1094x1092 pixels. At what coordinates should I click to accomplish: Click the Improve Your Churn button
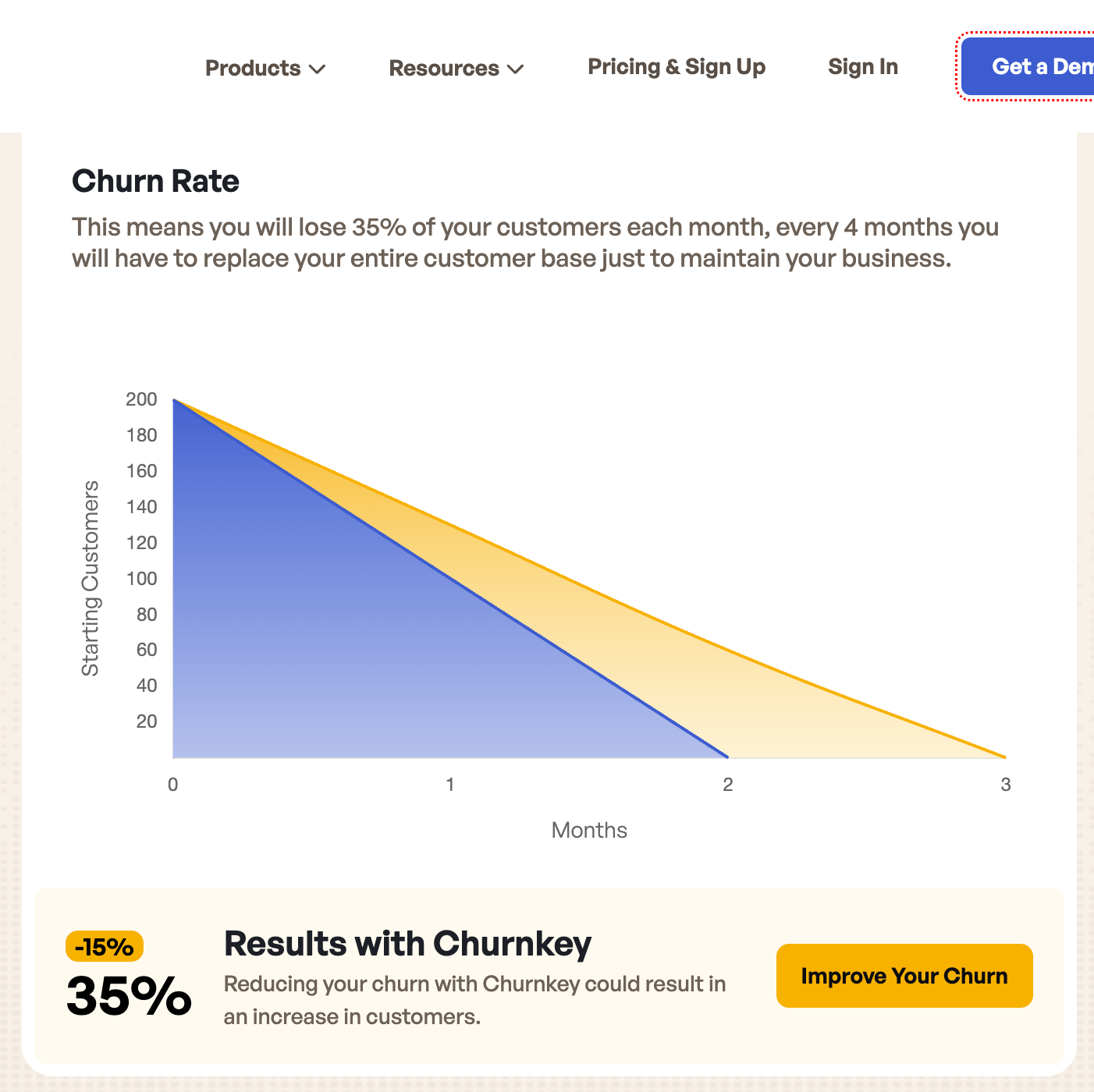tap(904, 976)
